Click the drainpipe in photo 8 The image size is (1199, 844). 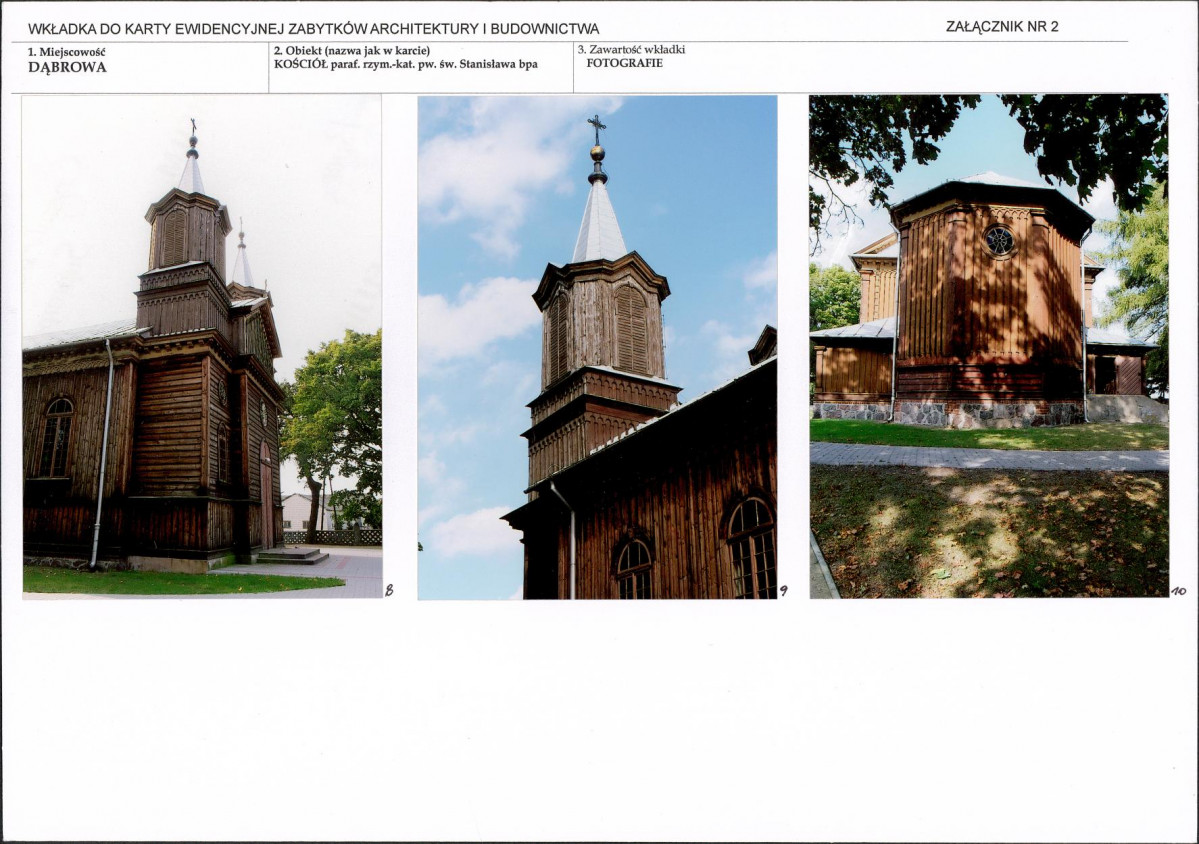(102, 454)
